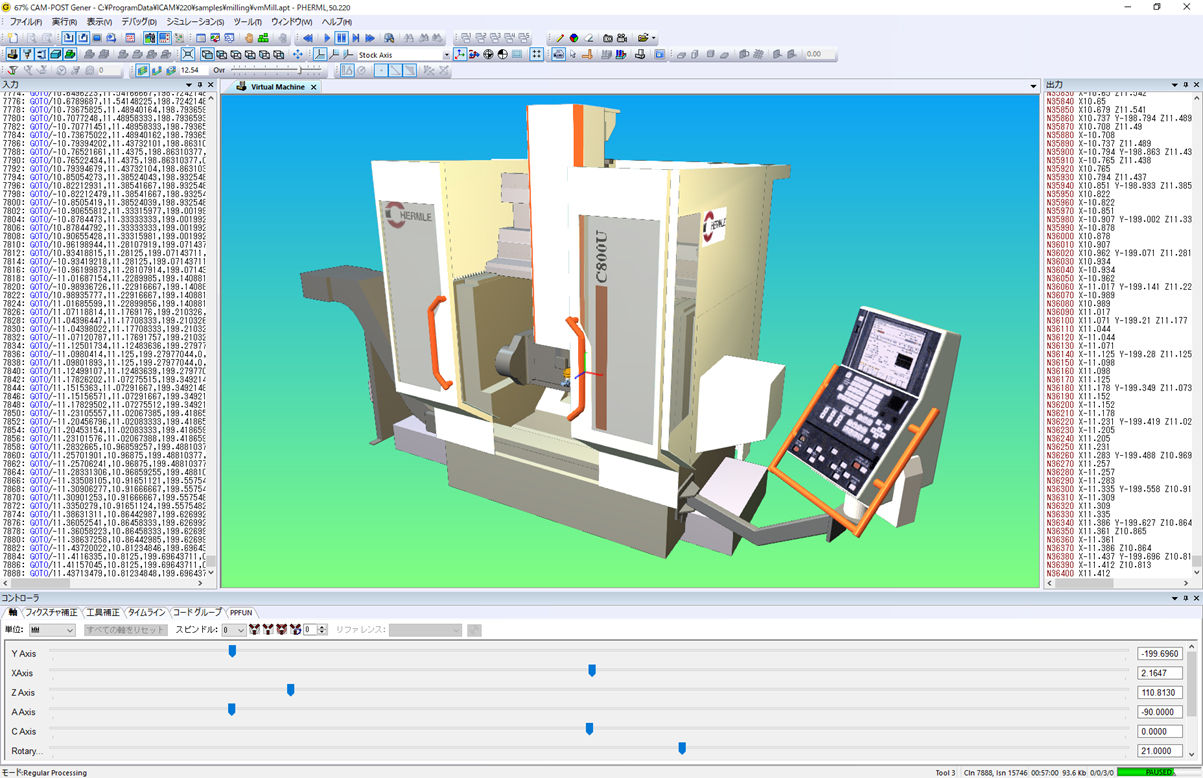Open the 単位 MM units dropdown

(x=52, y=630)
